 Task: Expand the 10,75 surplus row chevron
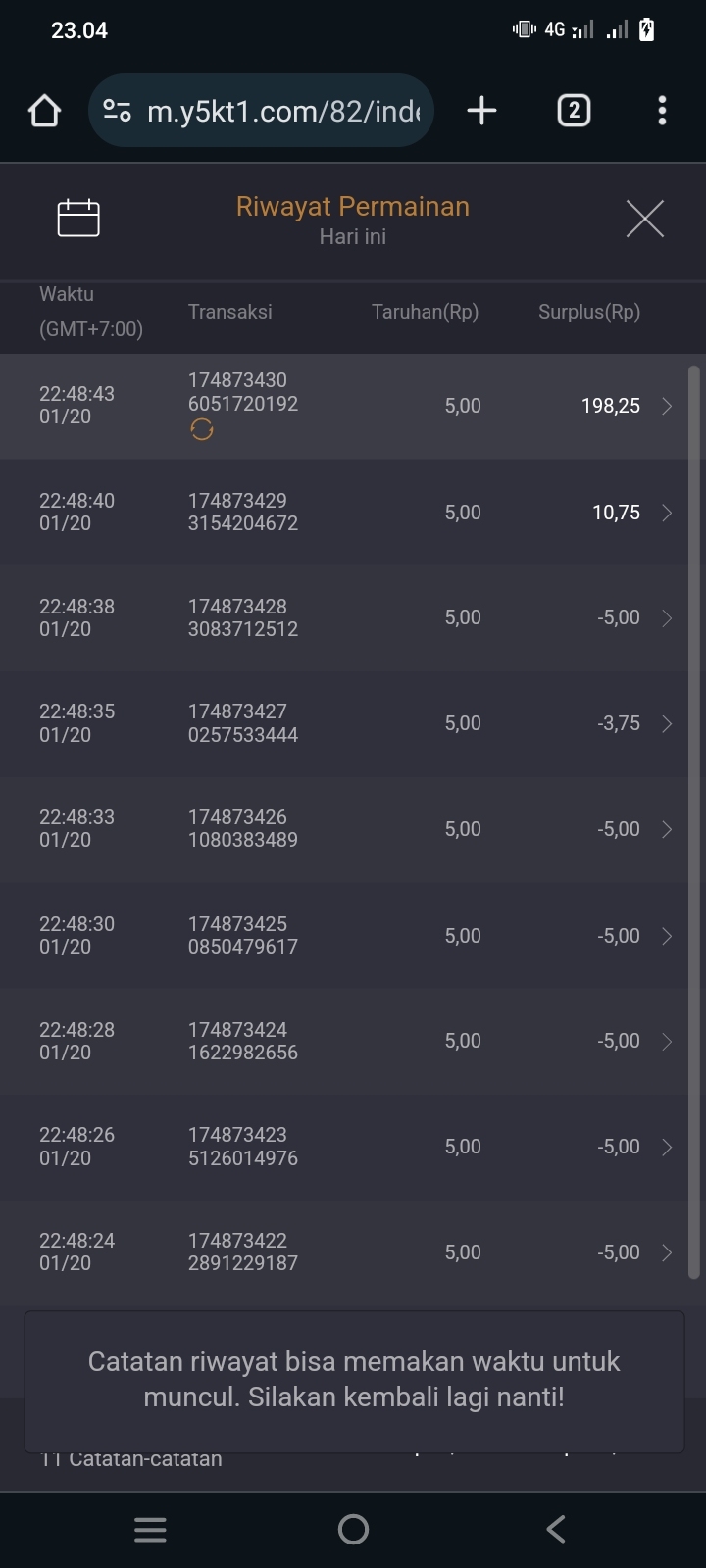[x=667, y=513]
